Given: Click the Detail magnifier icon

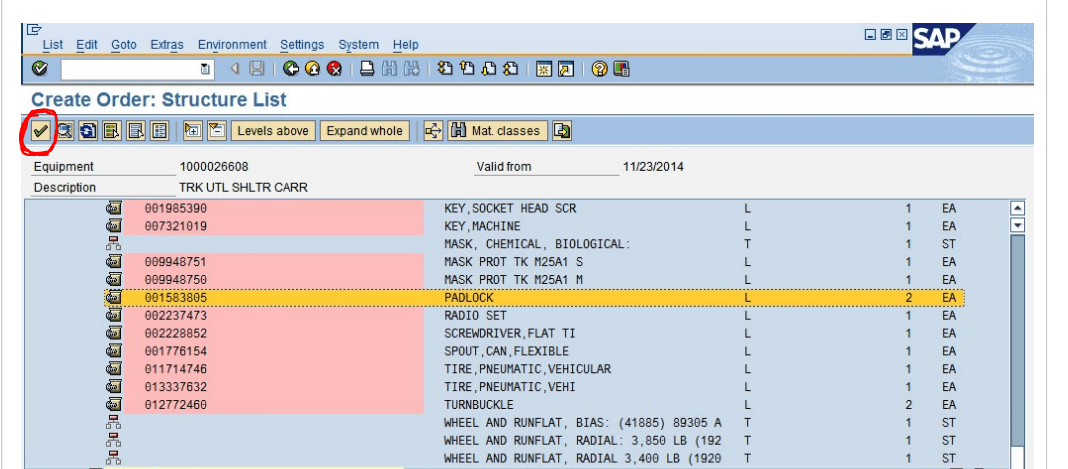Looking at the screenshot, I should click(65, 131).
